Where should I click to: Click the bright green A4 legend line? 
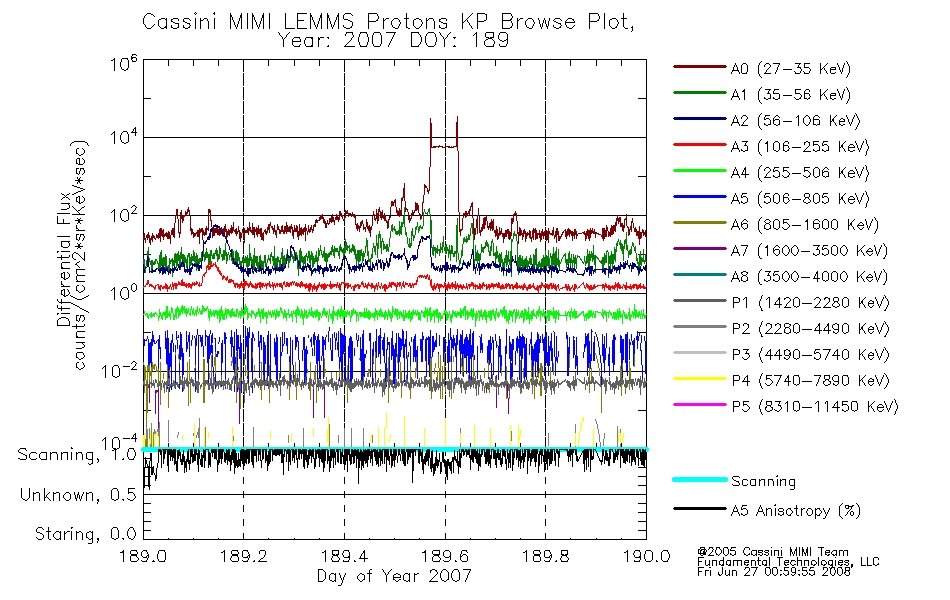click(700, 171)
